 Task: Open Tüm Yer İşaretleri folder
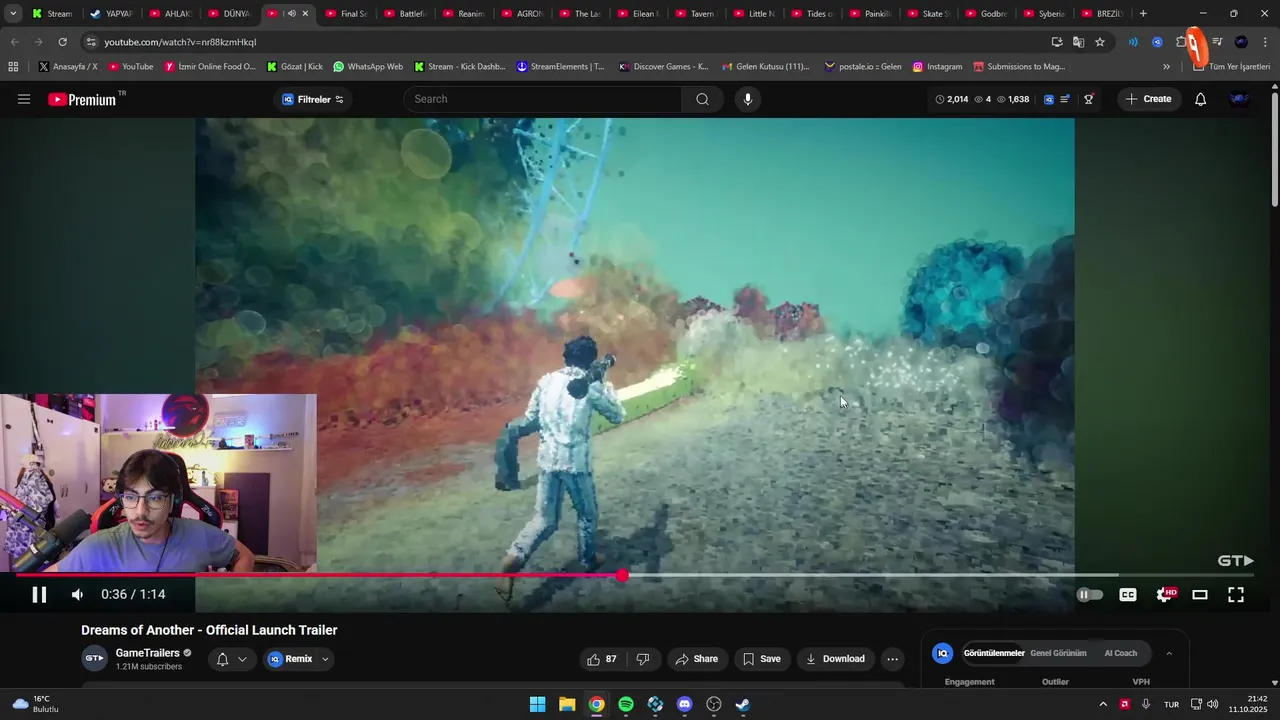click(1231, 67)
